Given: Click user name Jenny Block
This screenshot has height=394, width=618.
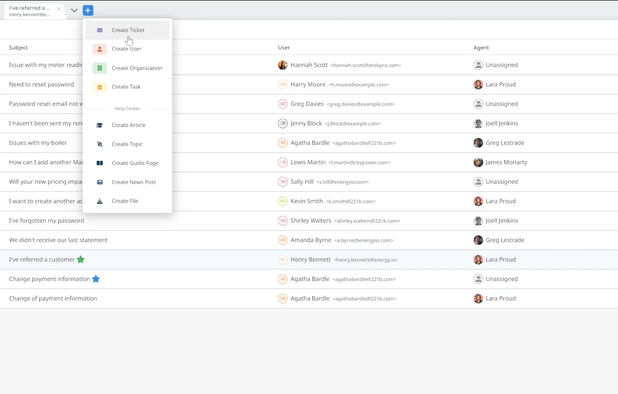Looking at the screenshot, I should tap(306, 123).
